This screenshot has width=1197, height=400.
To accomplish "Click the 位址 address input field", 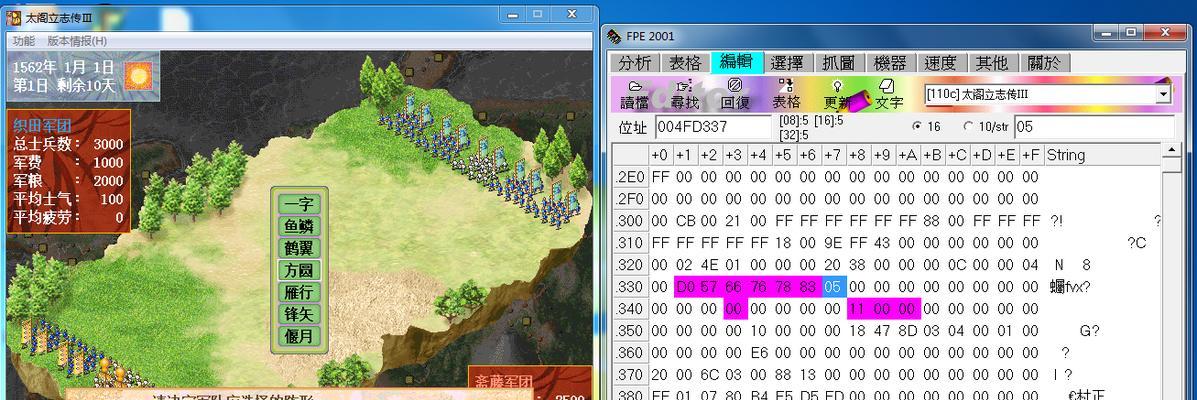I will 713,127.
